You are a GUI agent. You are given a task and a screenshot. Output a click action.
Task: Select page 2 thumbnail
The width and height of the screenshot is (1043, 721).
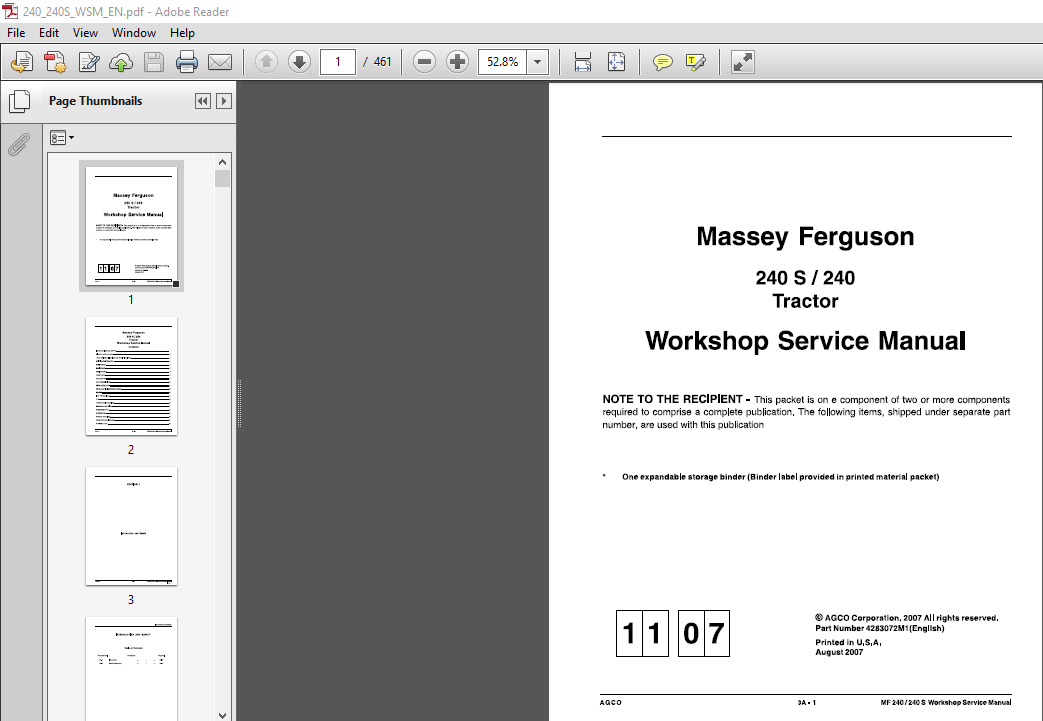[131, 376]
